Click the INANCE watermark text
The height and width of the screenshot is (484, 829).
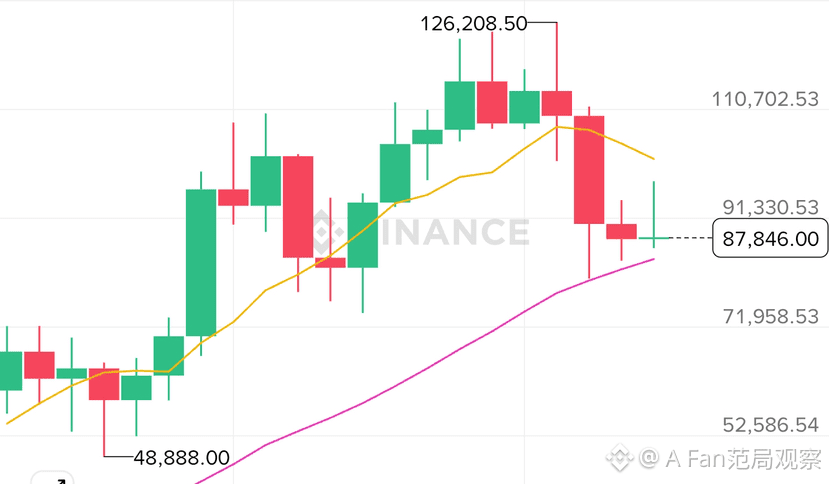coord(455,232)
